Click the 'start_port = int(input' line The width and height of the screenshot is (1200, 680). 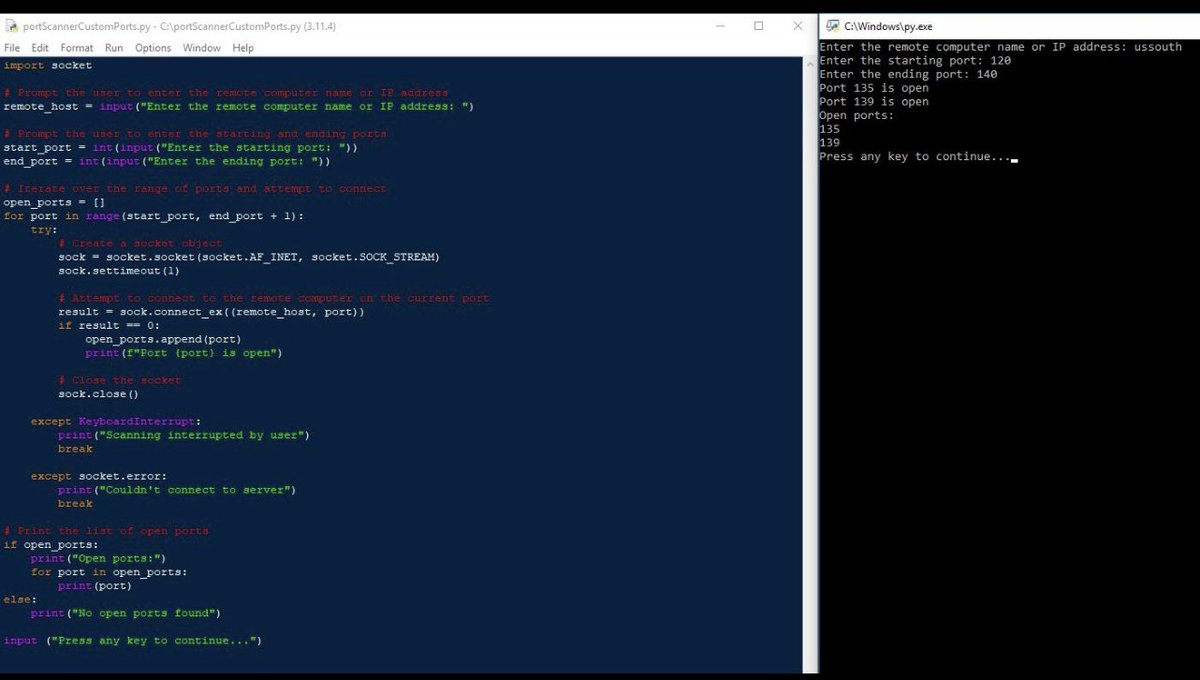[180, 147]
